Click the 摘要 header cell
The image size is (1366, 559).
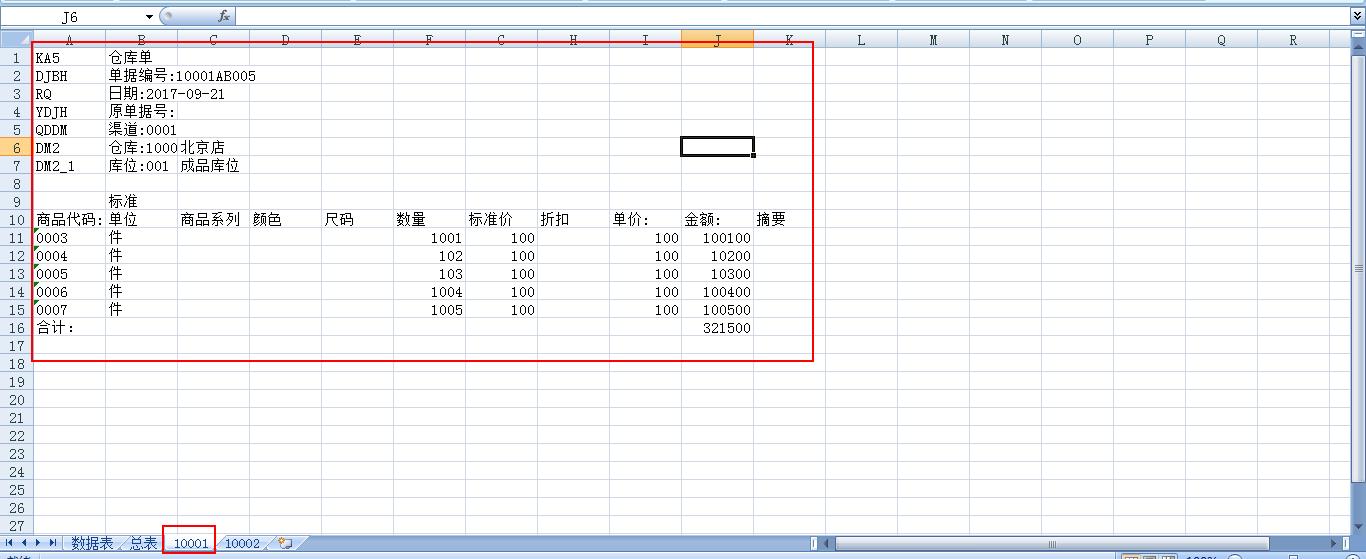[x=789, y=219]
